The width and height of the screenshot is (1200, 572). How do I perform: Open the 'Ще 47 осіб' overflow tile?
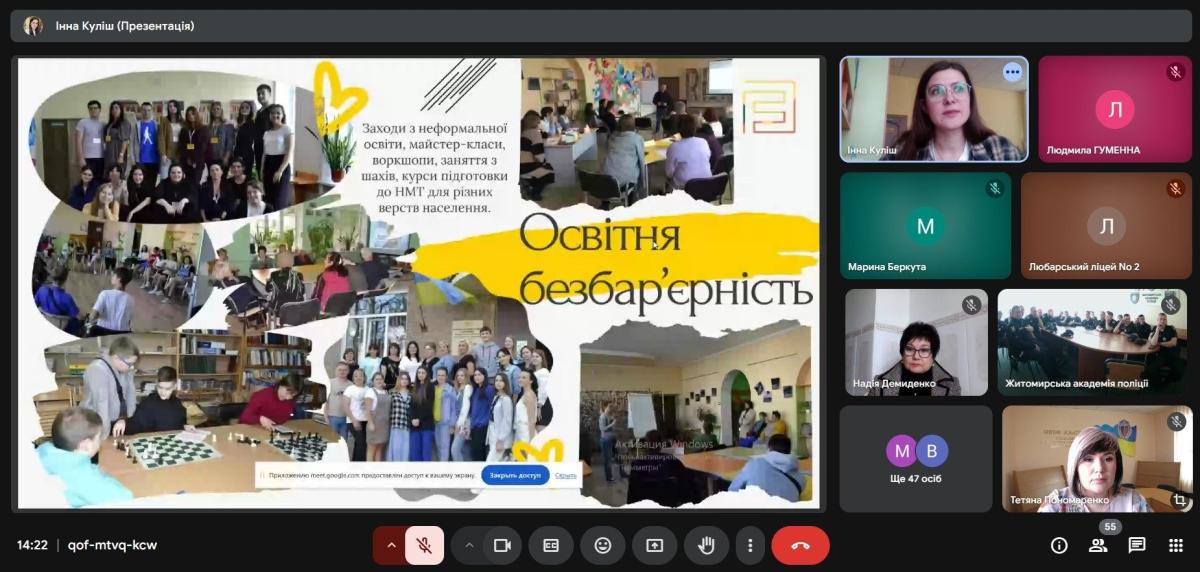pyautogui.click(x=916, y=459)
